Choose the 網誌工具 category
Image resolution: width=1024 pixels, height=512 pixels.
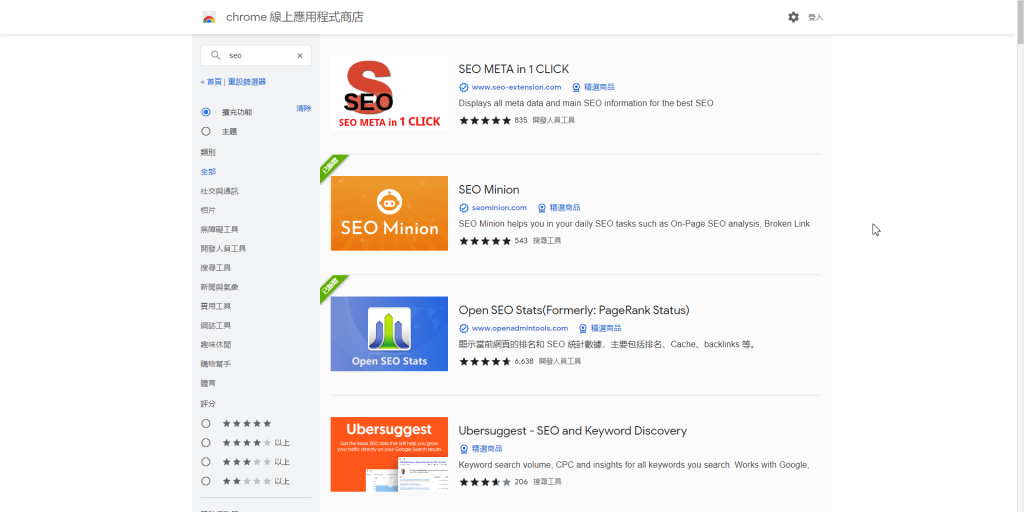tap(216, 325)
